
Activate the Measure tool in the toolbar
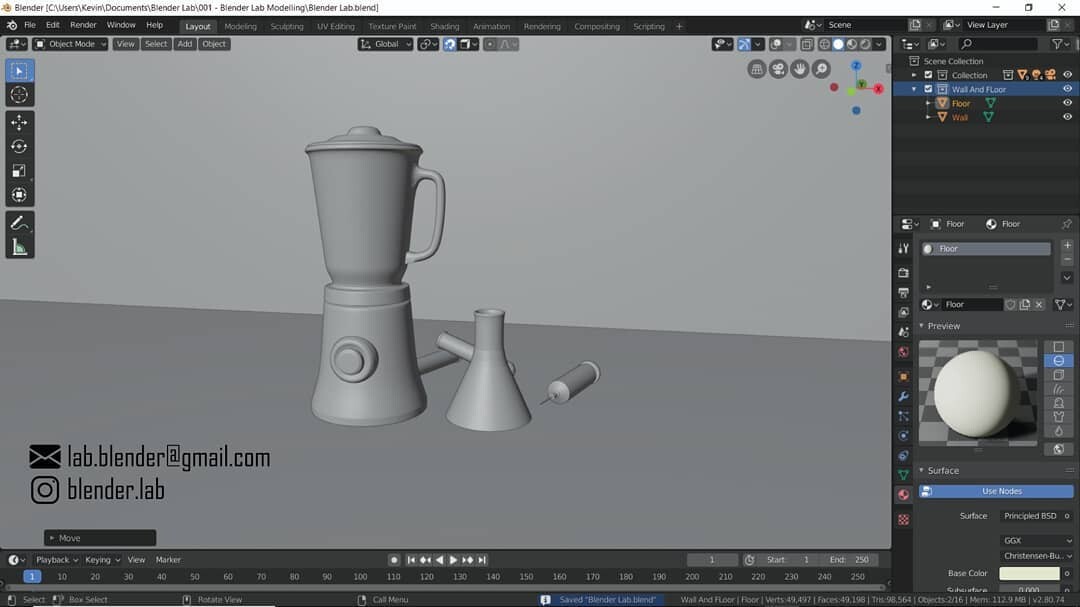click(19, 246)
